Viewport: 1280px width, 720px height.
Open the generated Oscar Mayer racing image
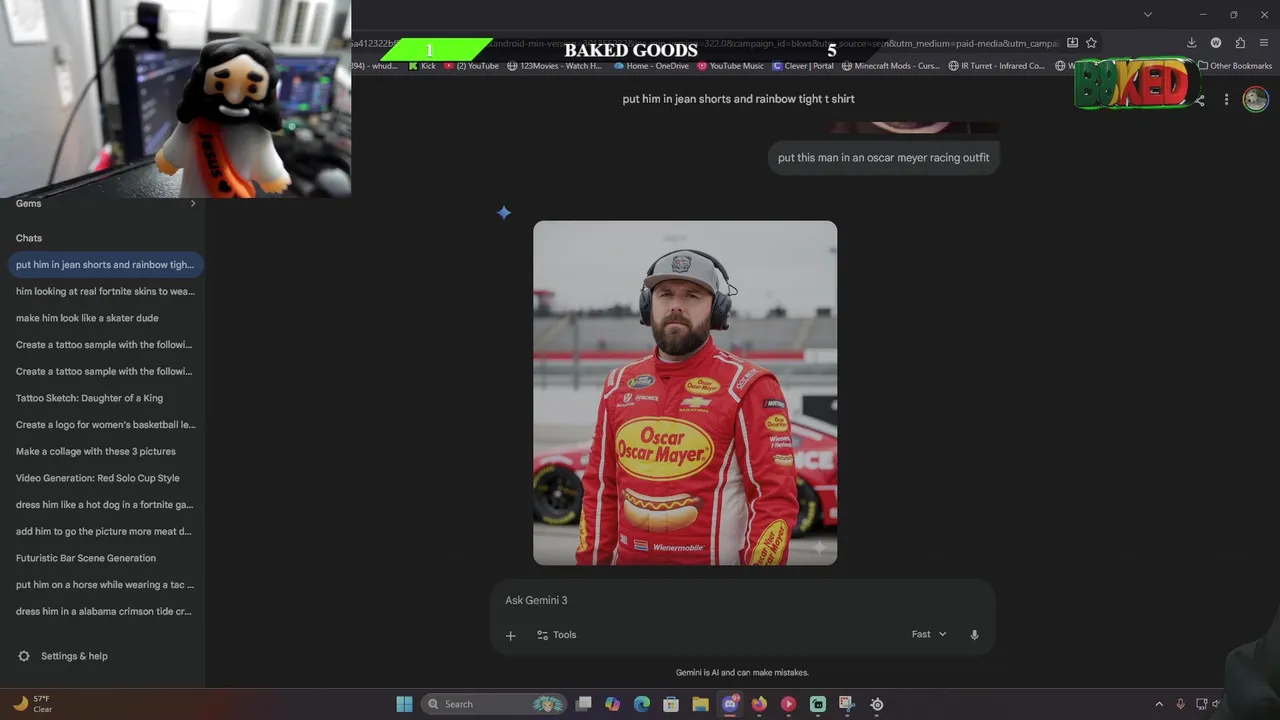coord(685,393)
